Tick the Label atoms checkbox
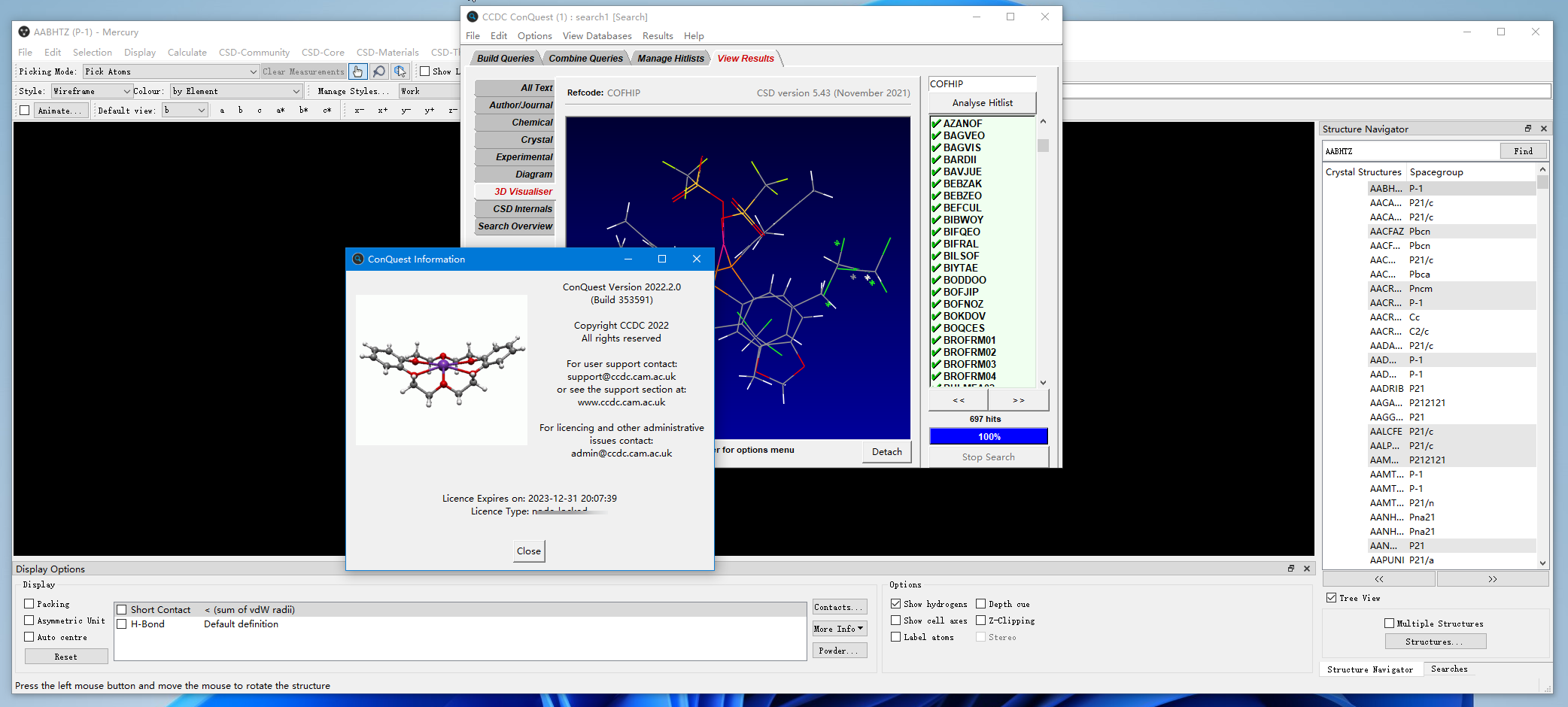The image size is (1568, 707). (x=896, y=637)
